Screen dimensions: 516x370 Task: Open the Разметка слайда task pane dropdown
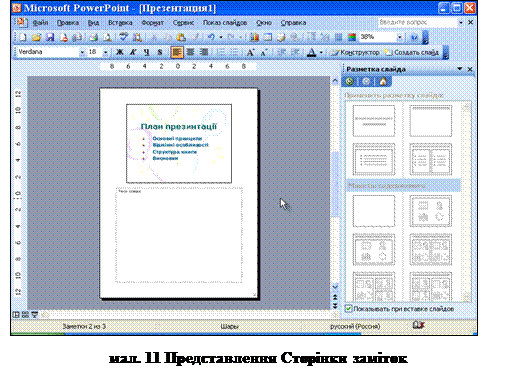pos(460,69)
